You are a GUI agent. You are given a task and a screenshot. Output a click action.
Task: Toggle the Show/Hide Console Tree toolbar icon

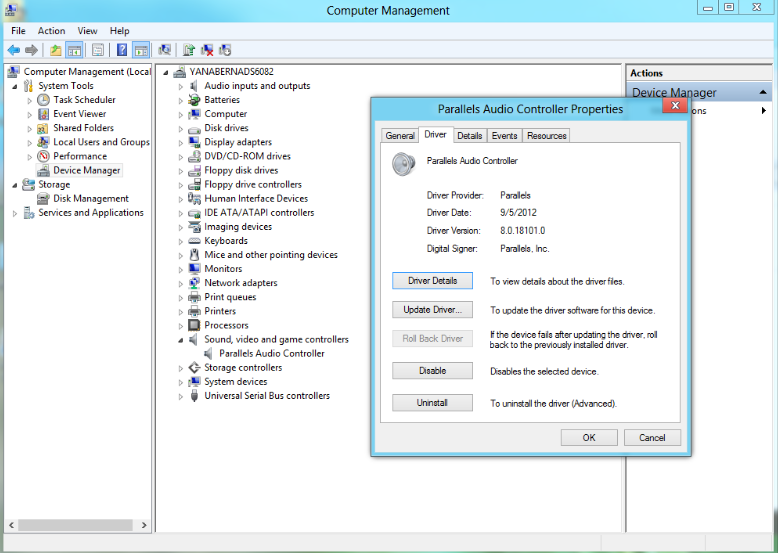(x=74, y=50)
